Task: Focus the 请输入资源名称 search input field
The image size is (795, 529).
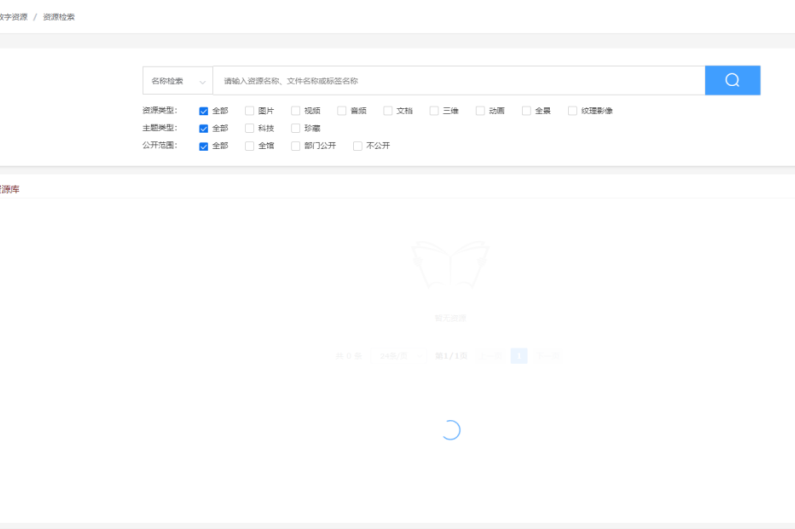Action: pos(458,81)
